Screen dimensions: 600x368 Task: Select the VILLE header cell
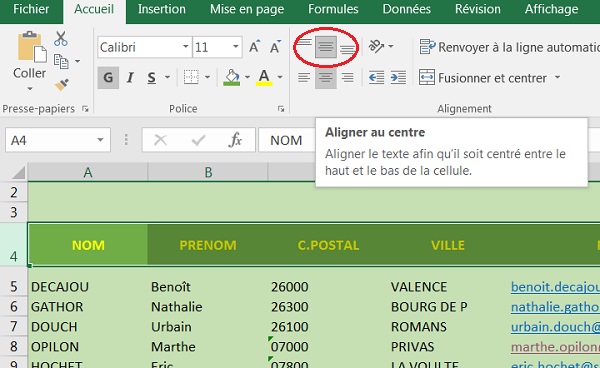click(448, 245)
